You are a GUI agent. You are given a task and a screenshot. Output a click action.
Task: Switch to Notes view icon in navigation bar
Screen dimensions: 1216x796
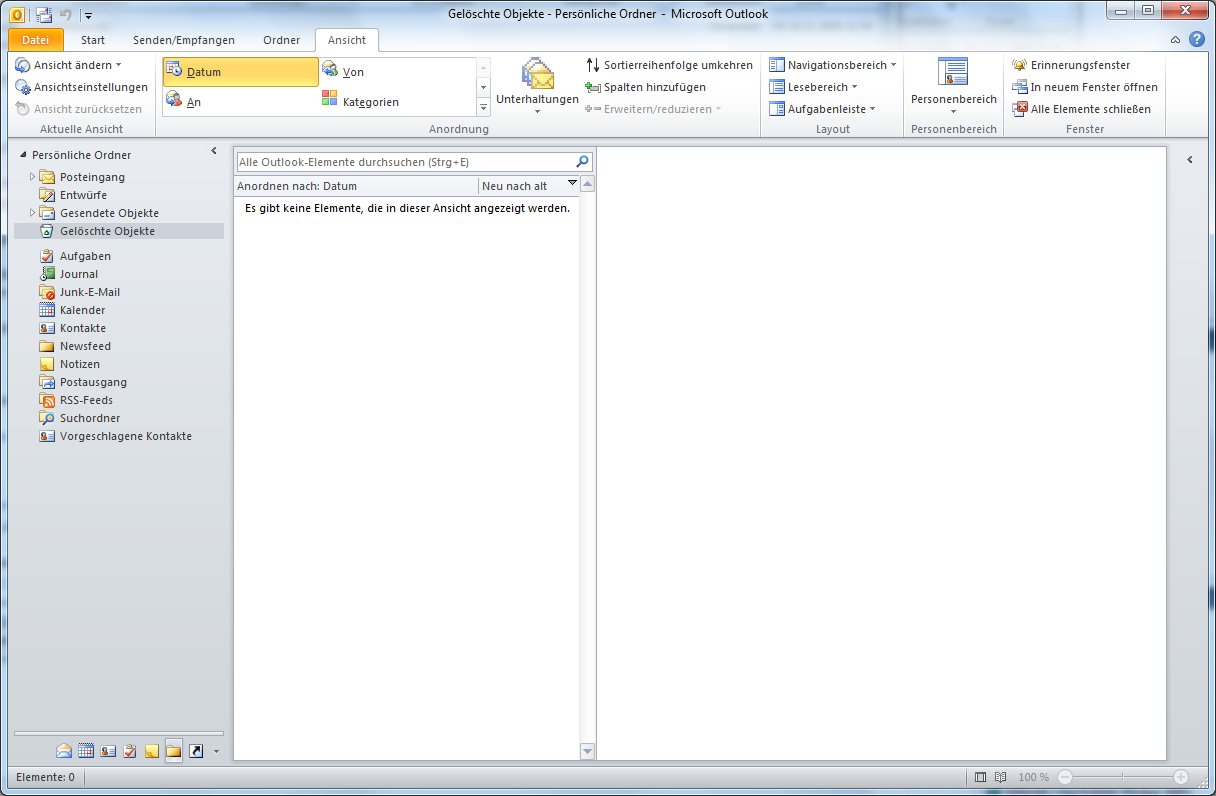(152, 751)
